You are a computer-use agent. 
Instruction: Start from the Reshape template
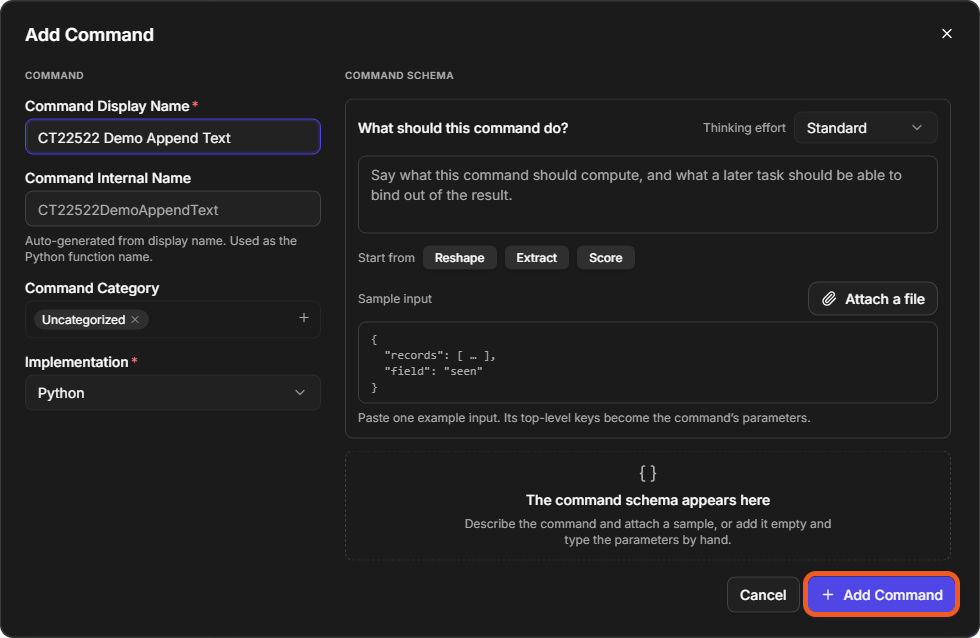coord(459,257)
